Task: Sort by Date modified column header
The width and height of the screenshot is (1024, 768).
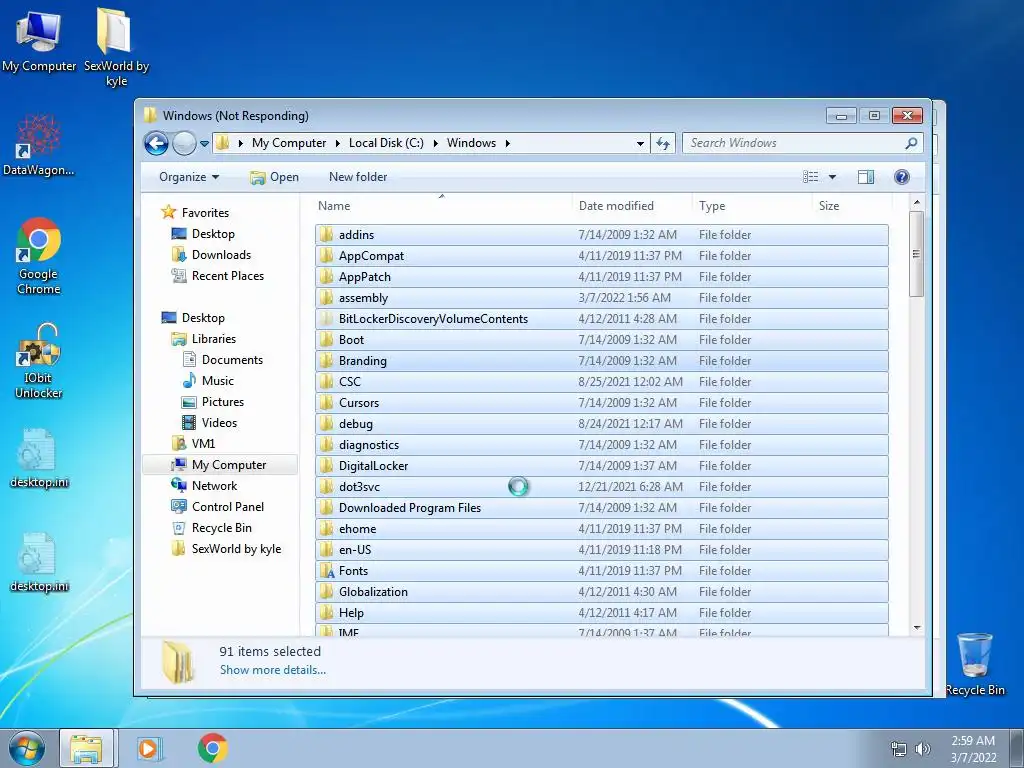Action: [632, 206]
